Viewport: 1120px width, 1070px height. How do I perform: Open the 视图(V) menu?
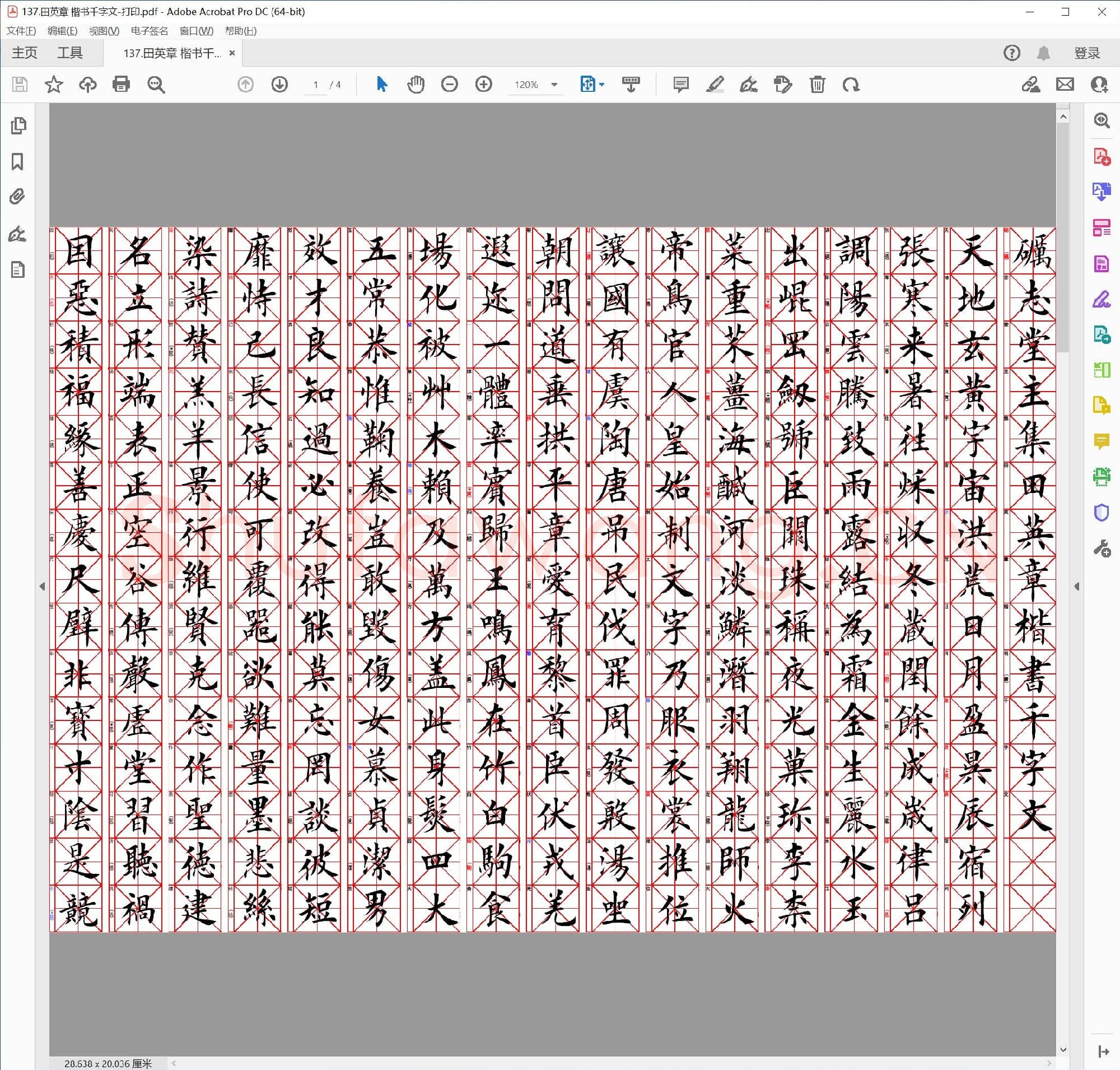pyautogui.click(x=104, y=31)
